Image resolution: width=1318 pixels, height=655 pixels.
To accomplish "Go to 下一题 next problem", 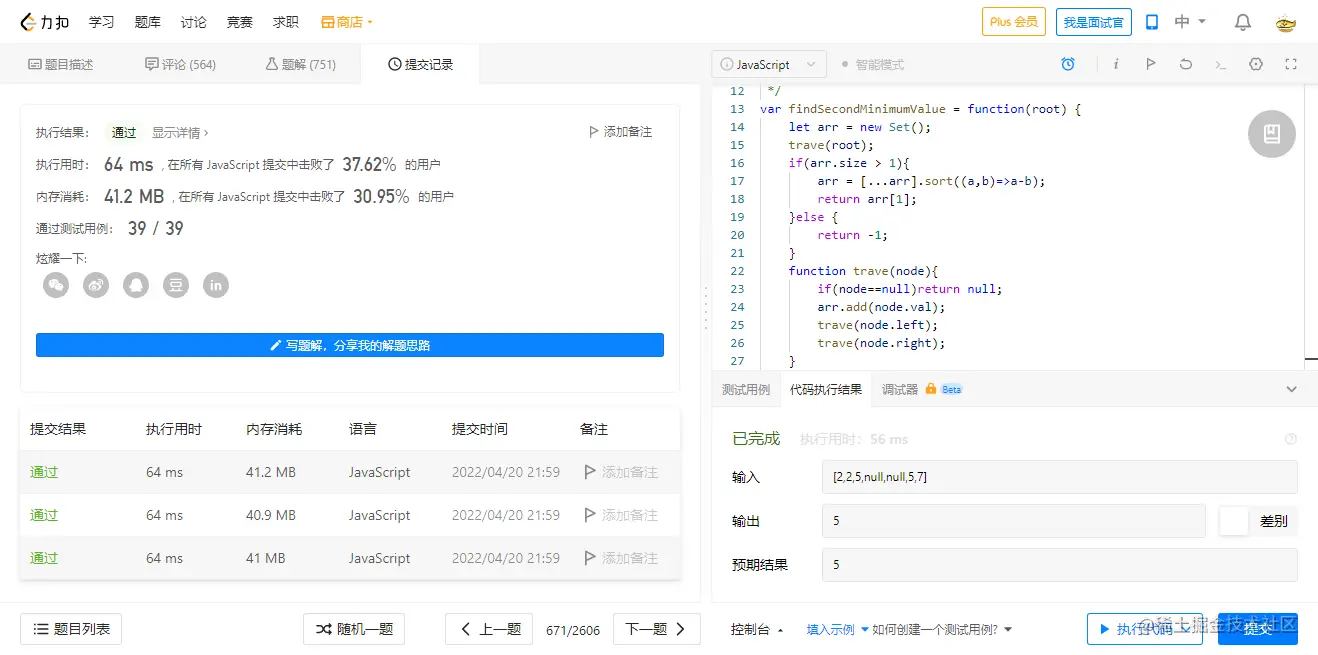I will pyautogui.click(x=656, y=629).
